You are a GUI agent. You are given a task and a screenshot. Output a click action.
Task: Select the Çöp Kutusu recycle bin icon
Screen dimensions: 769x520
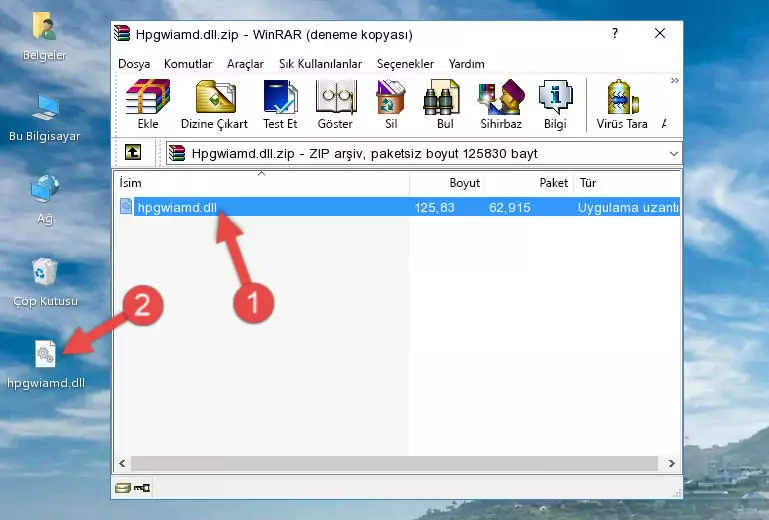pos(45,283)
